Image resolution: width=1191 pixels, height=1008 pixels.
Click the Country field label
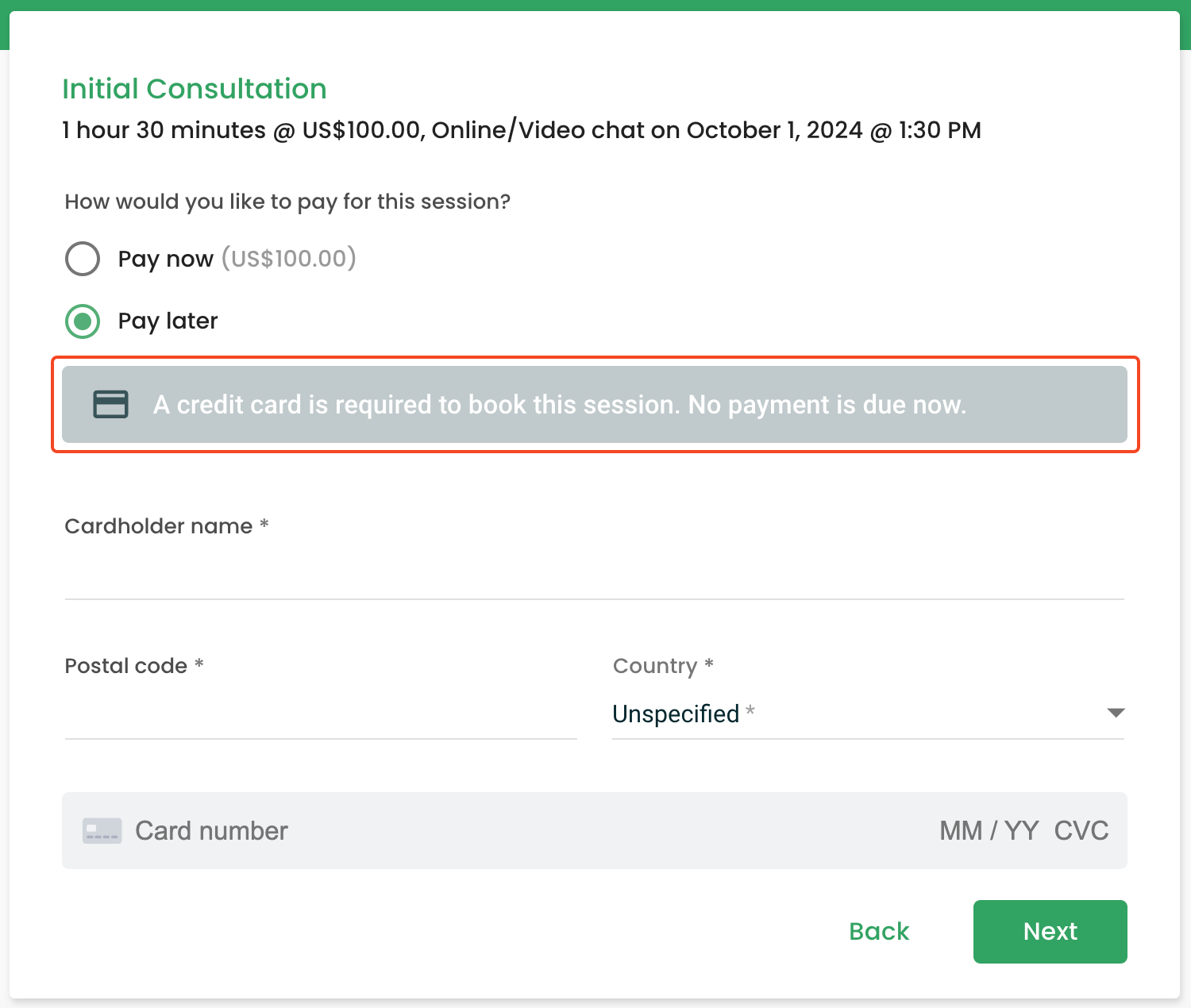[655, 666]
